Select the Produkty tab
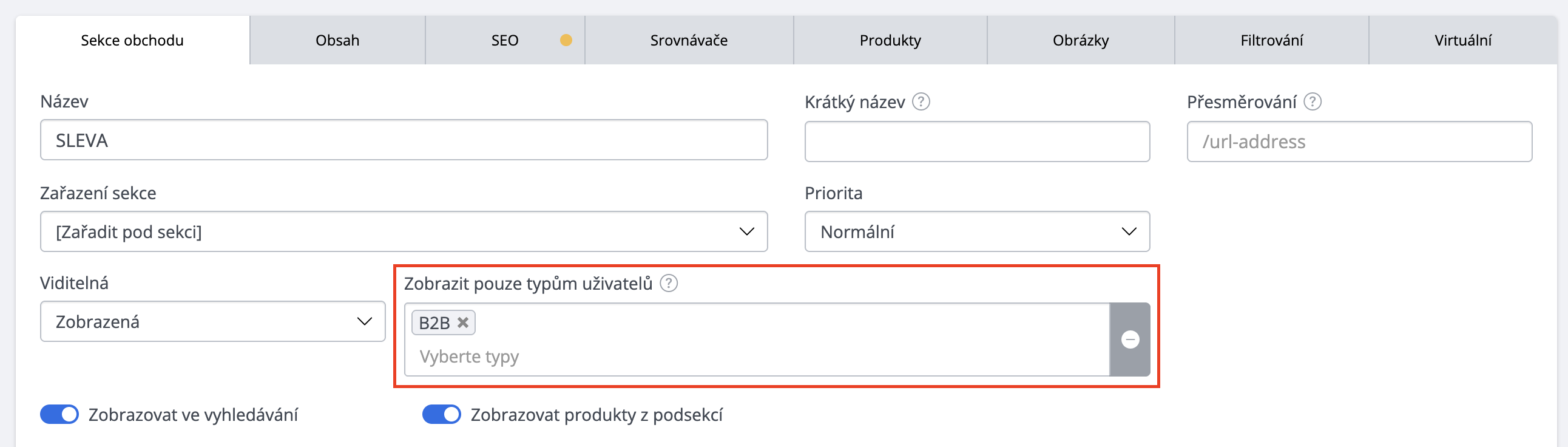 click(x=890, y=40)
